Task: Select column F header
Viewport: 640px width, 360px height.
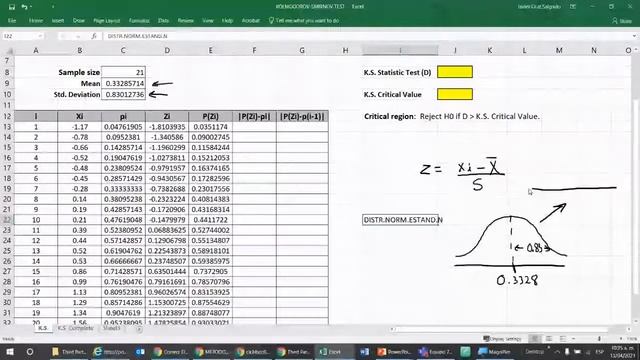Action: point(254,51)
